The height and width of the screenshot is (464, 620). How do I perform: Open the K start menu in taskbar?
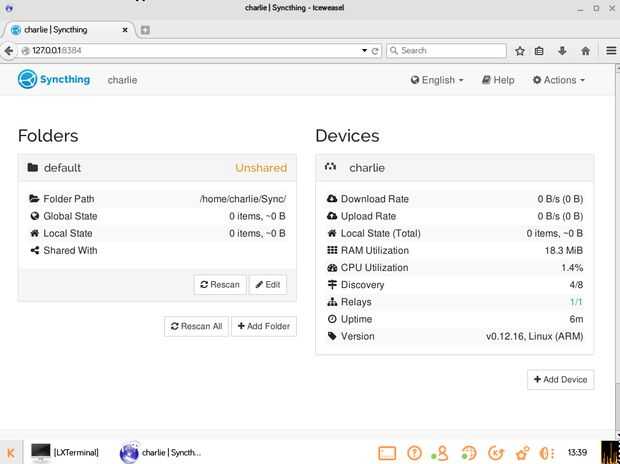tap(11, 453)
